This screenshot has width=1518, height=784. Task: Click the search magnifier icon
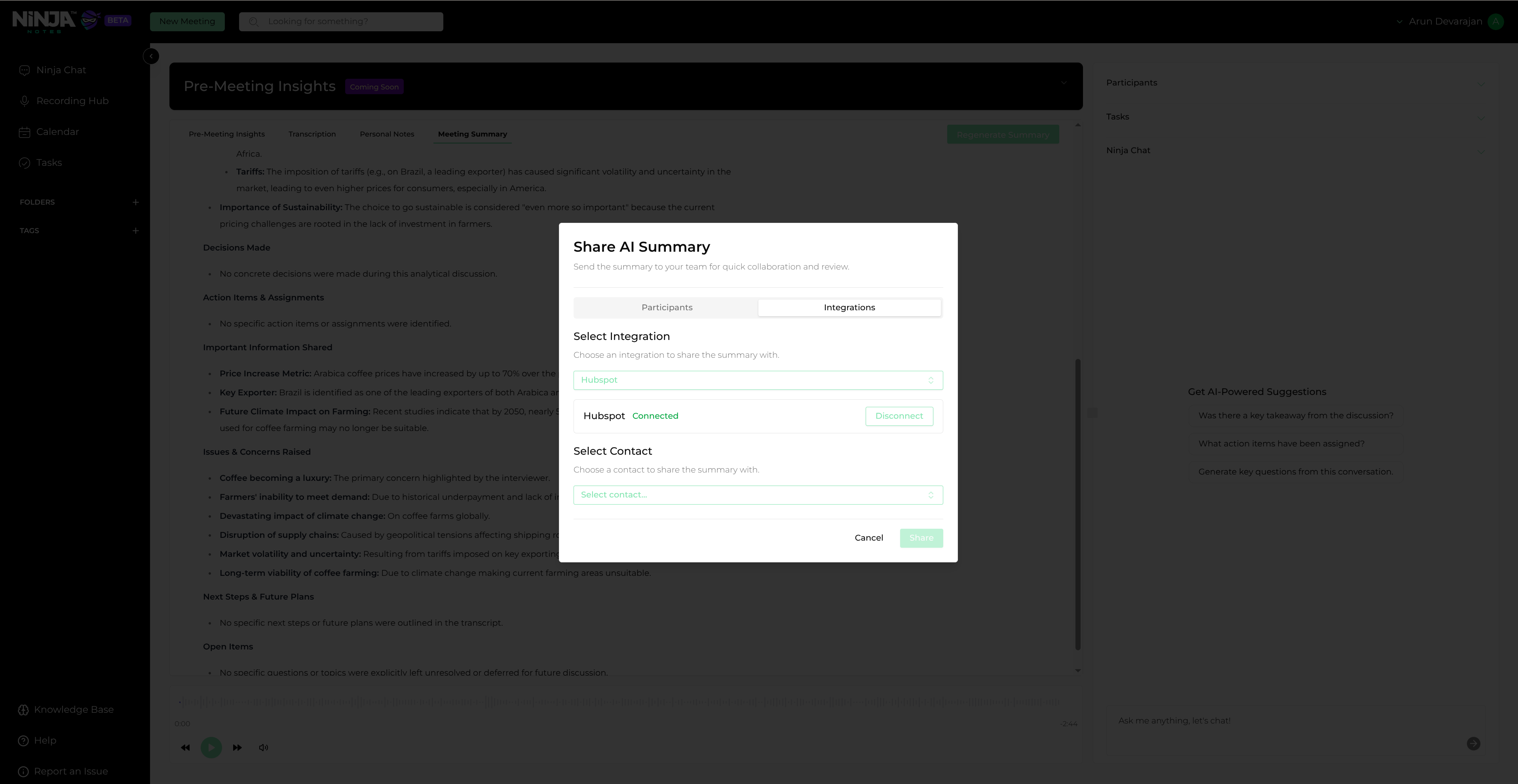point(253,21)
